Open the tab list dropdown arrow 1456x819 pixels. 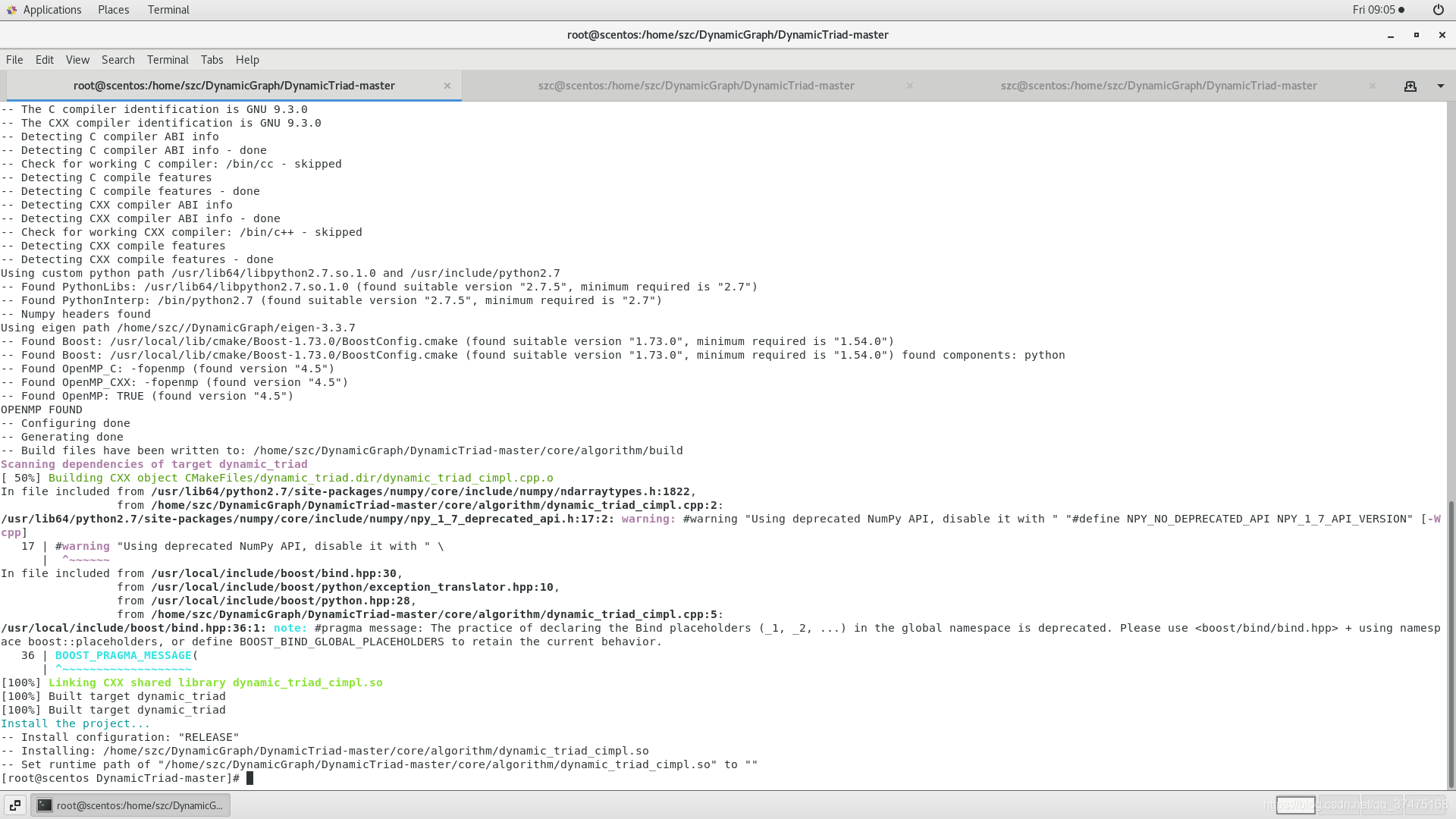pos(1440,86)
